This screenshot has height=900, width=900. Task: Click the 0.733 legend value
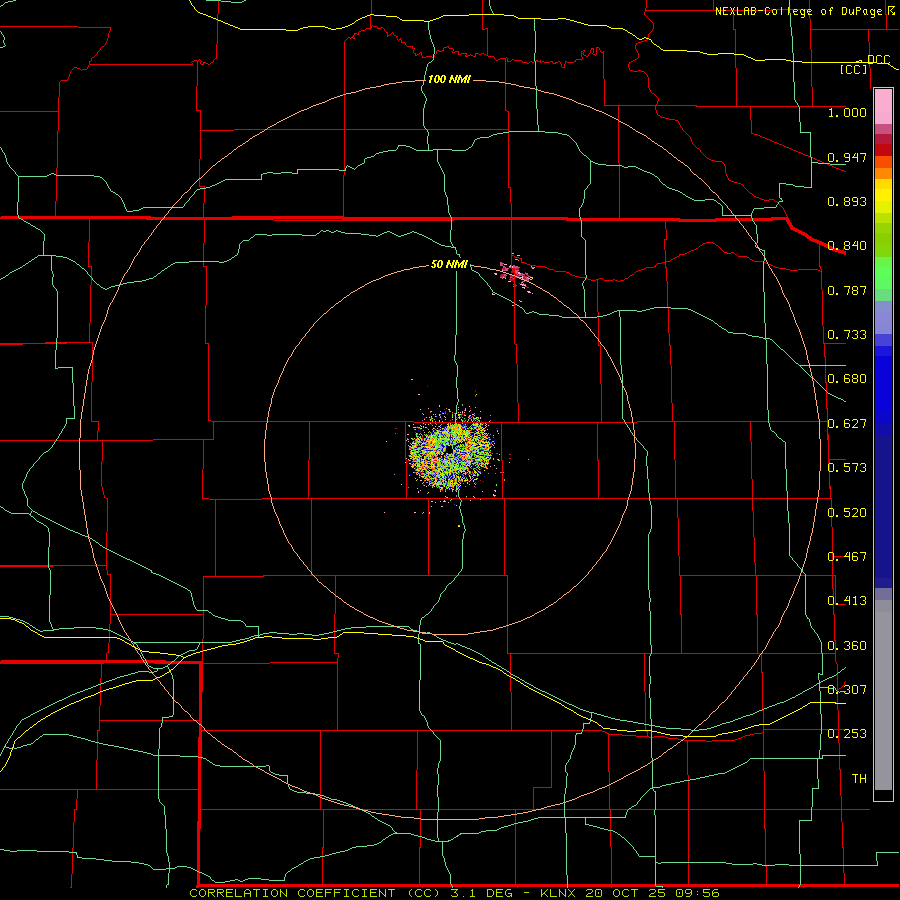click(847, 335)
